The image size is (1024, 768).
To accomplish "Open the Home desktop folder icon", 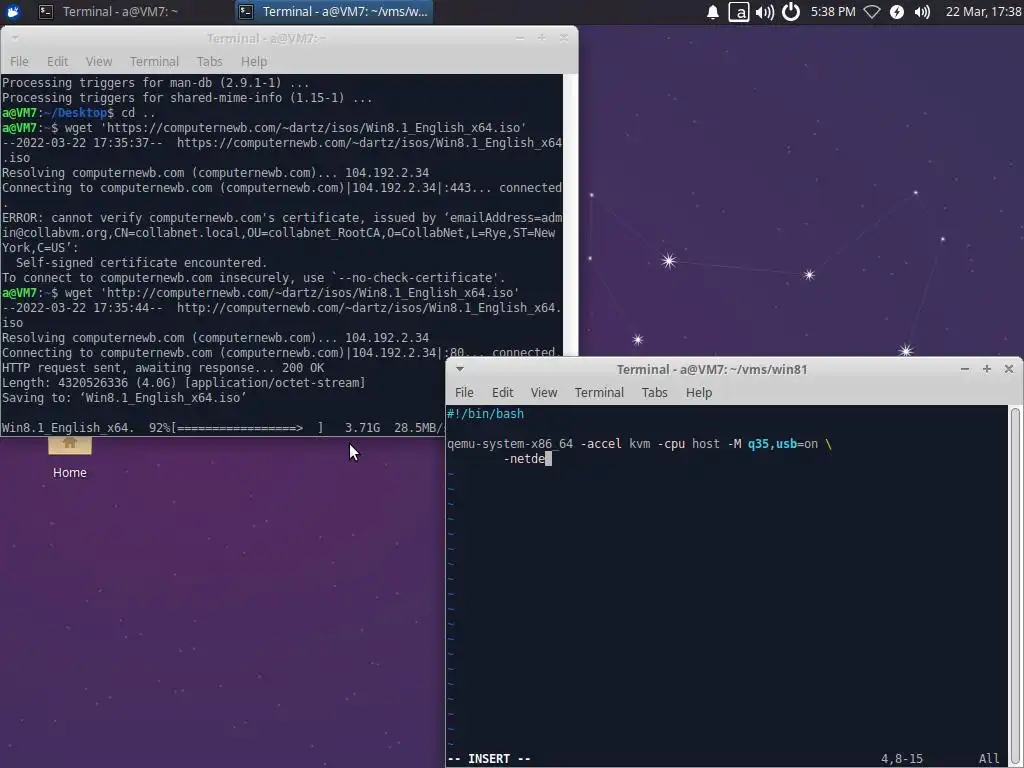I will pos(70,446).
